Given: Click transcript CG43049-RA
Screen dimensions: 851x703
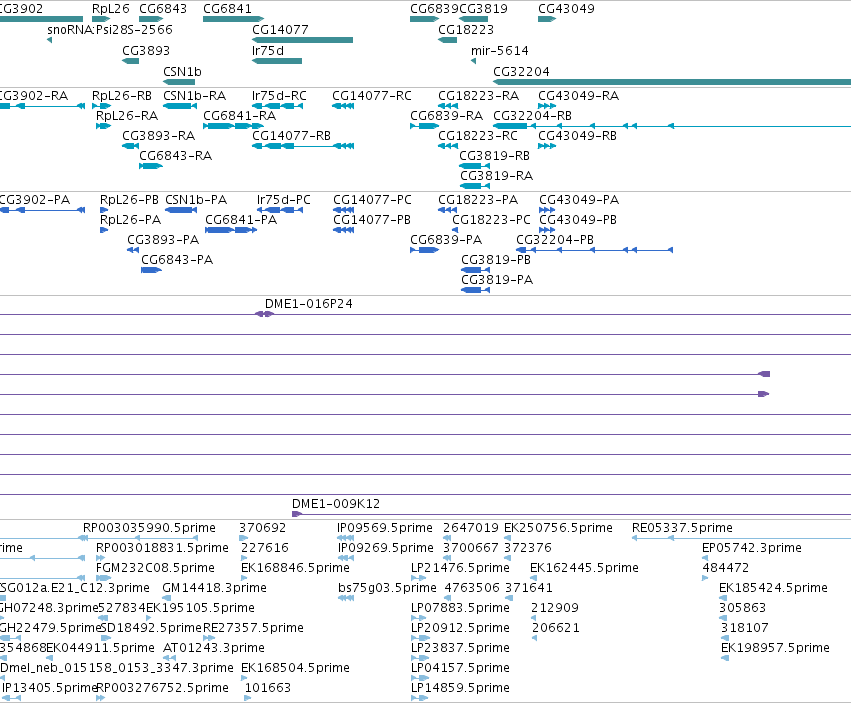Looking at the screenshot, I should 578,96.
